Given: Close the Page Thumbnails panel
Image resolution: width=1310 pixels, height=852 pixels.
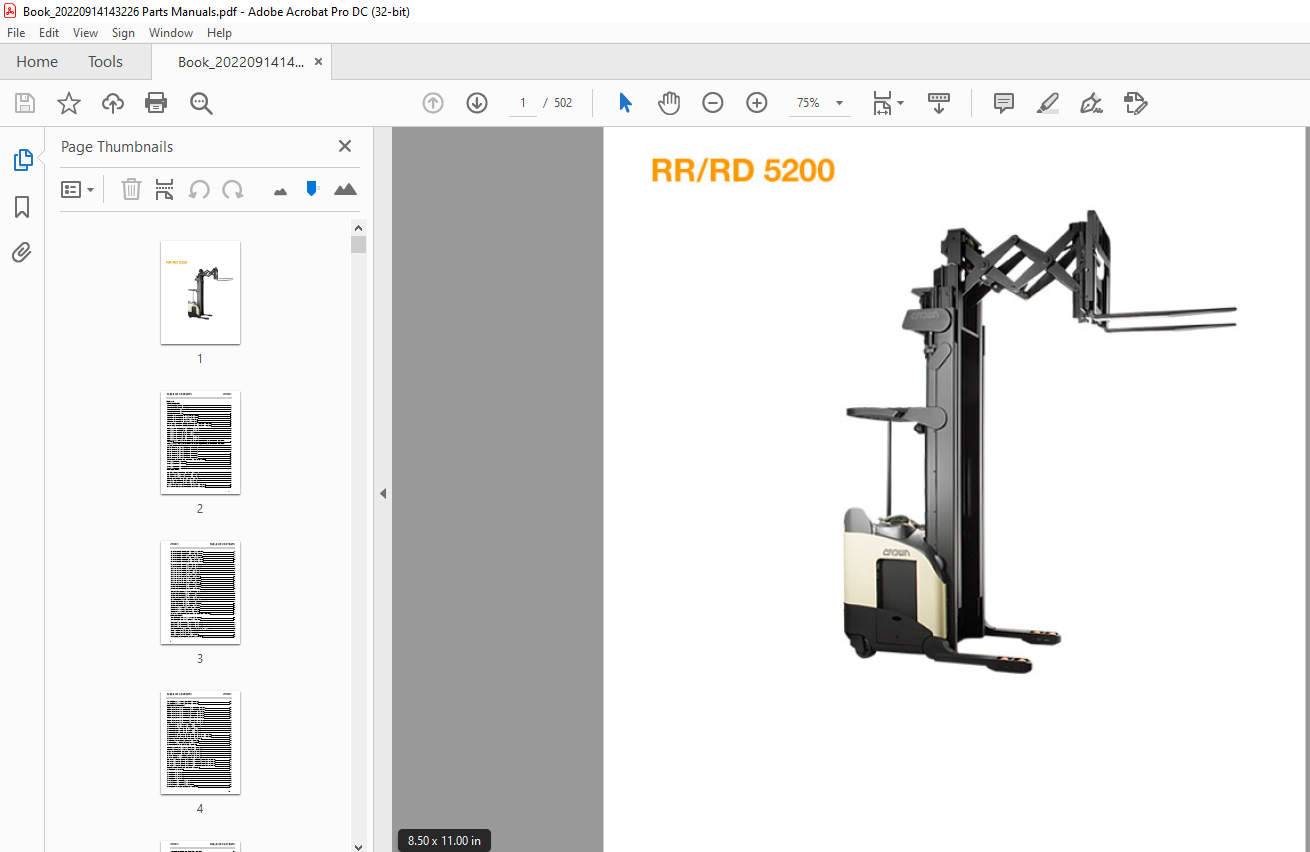Looking at the screenshot, I should pyautogui.click(x=345, y=146).
